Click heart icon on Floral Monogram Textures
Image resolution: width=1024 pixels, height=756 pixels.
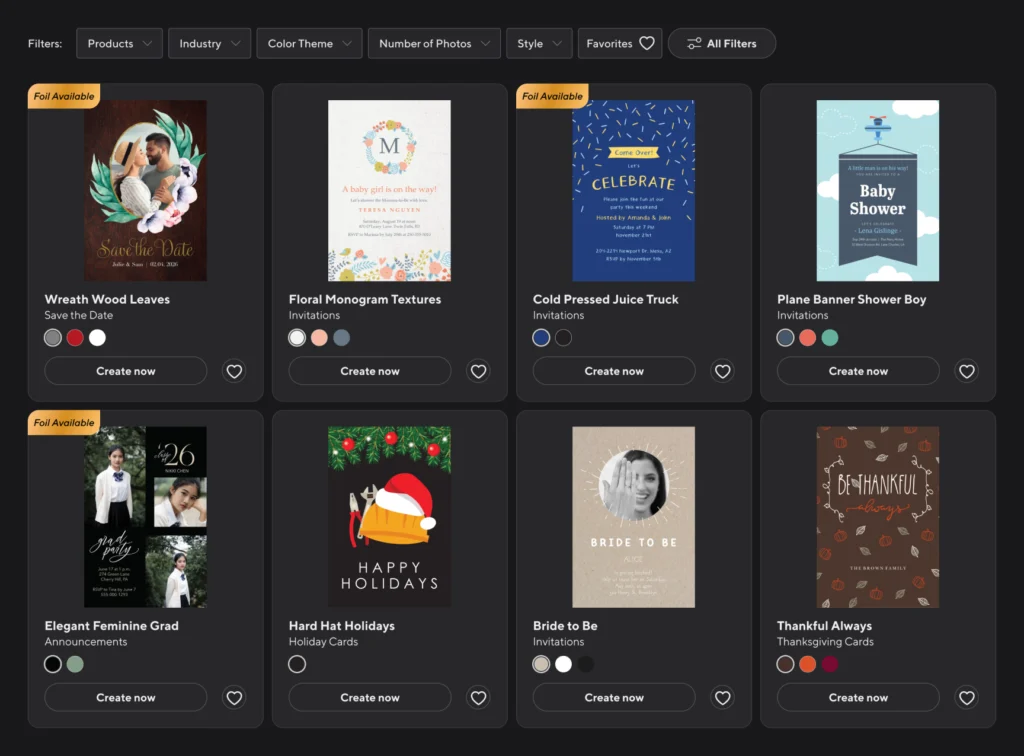coord(478,371)
